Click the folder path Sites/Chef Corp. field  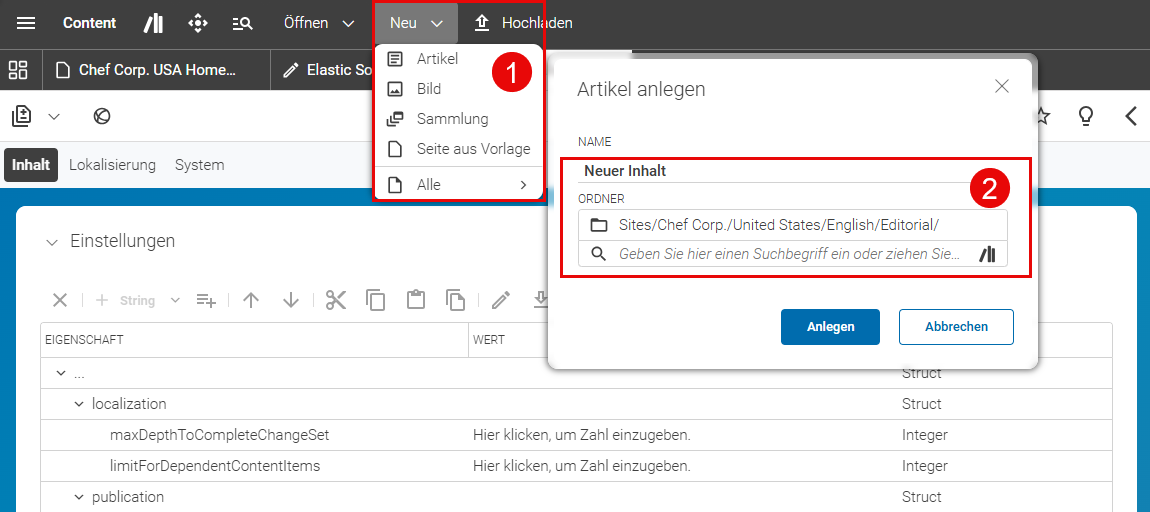point(793,224)
